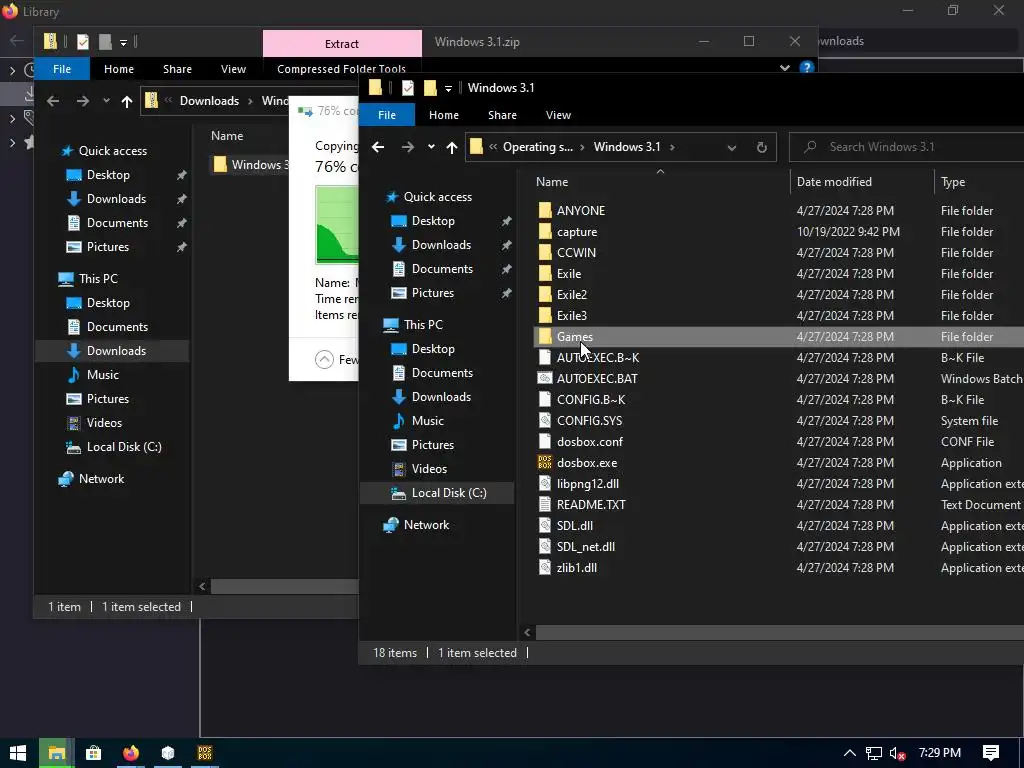
Task: Open Compressed Folder Tools tab
Action: pos(342,69)
